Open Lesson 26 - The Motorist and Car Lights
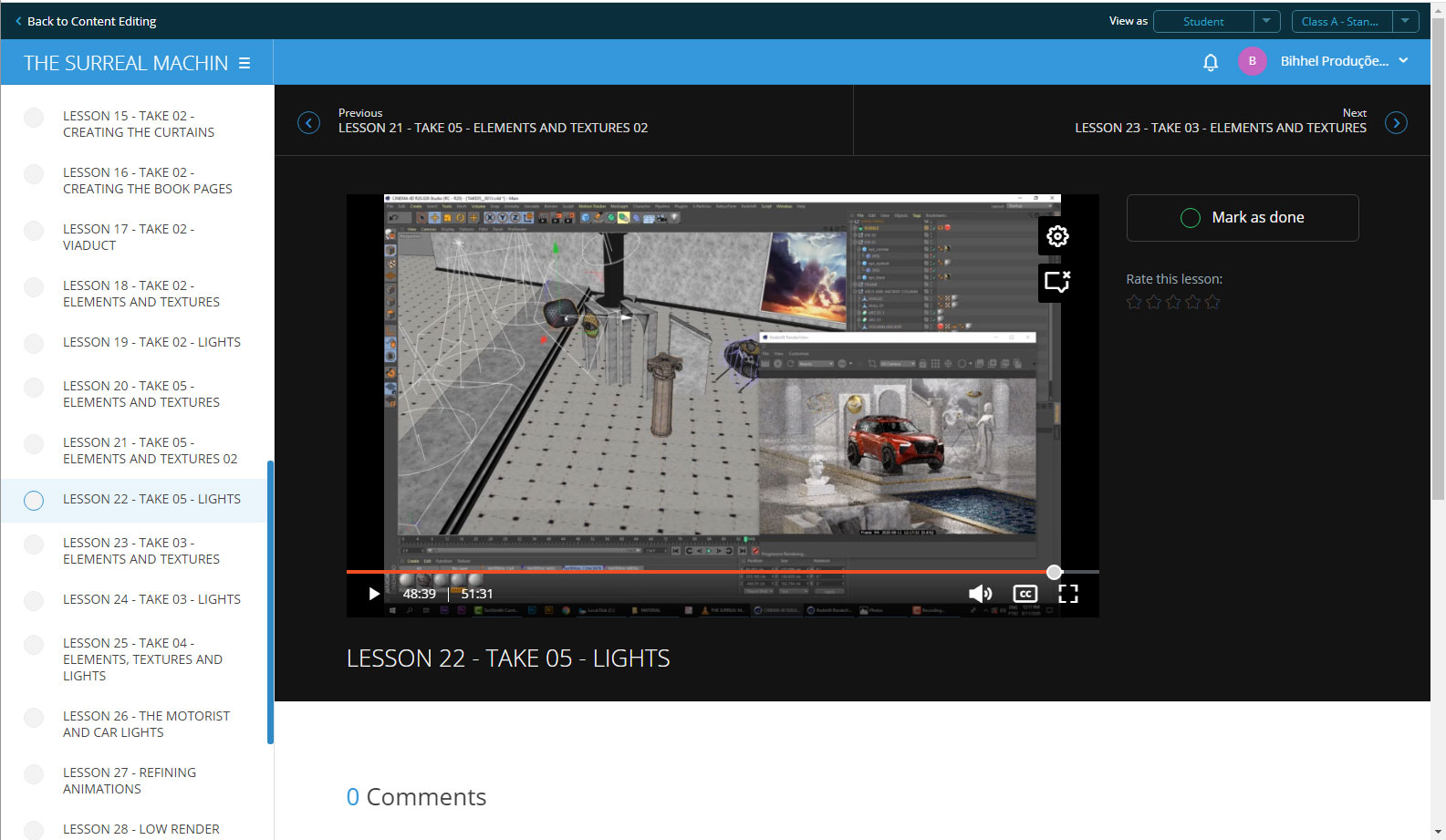Screen dimensions: 1446x840 pyautogui.click(x=146, y=724)
